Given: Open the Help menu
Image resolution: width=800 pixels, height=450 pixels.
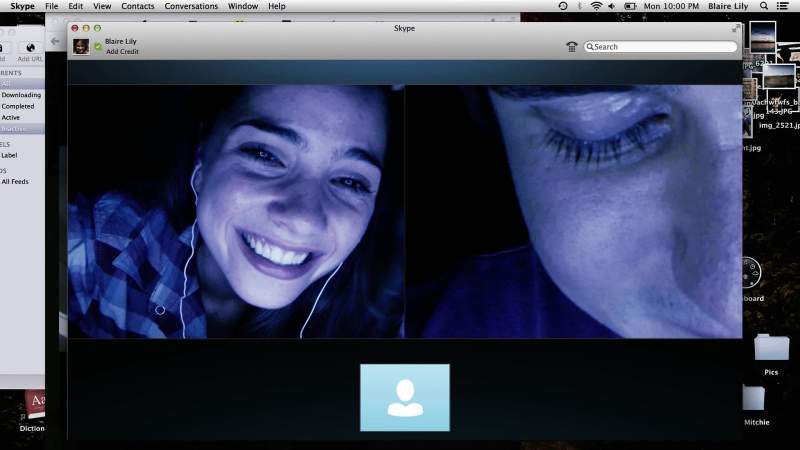Looking at the screenshot, I should [277, 6].
